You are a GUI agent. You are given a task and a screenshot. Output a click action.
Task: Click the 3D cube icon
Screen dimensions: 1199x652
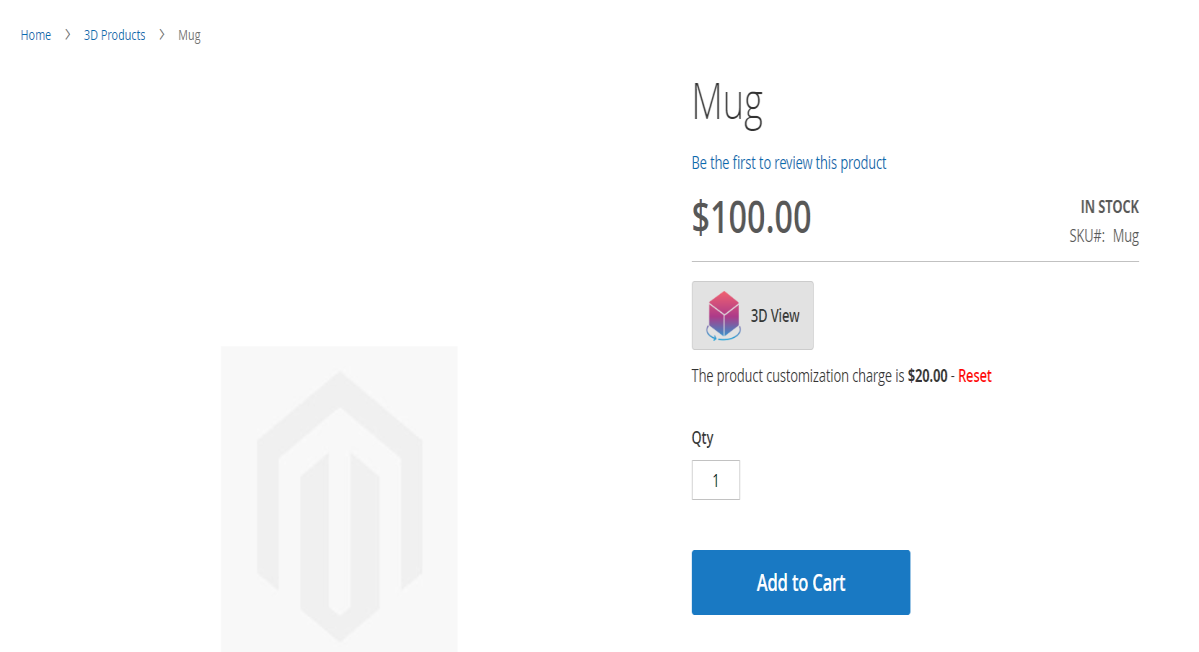click(722, 316)
